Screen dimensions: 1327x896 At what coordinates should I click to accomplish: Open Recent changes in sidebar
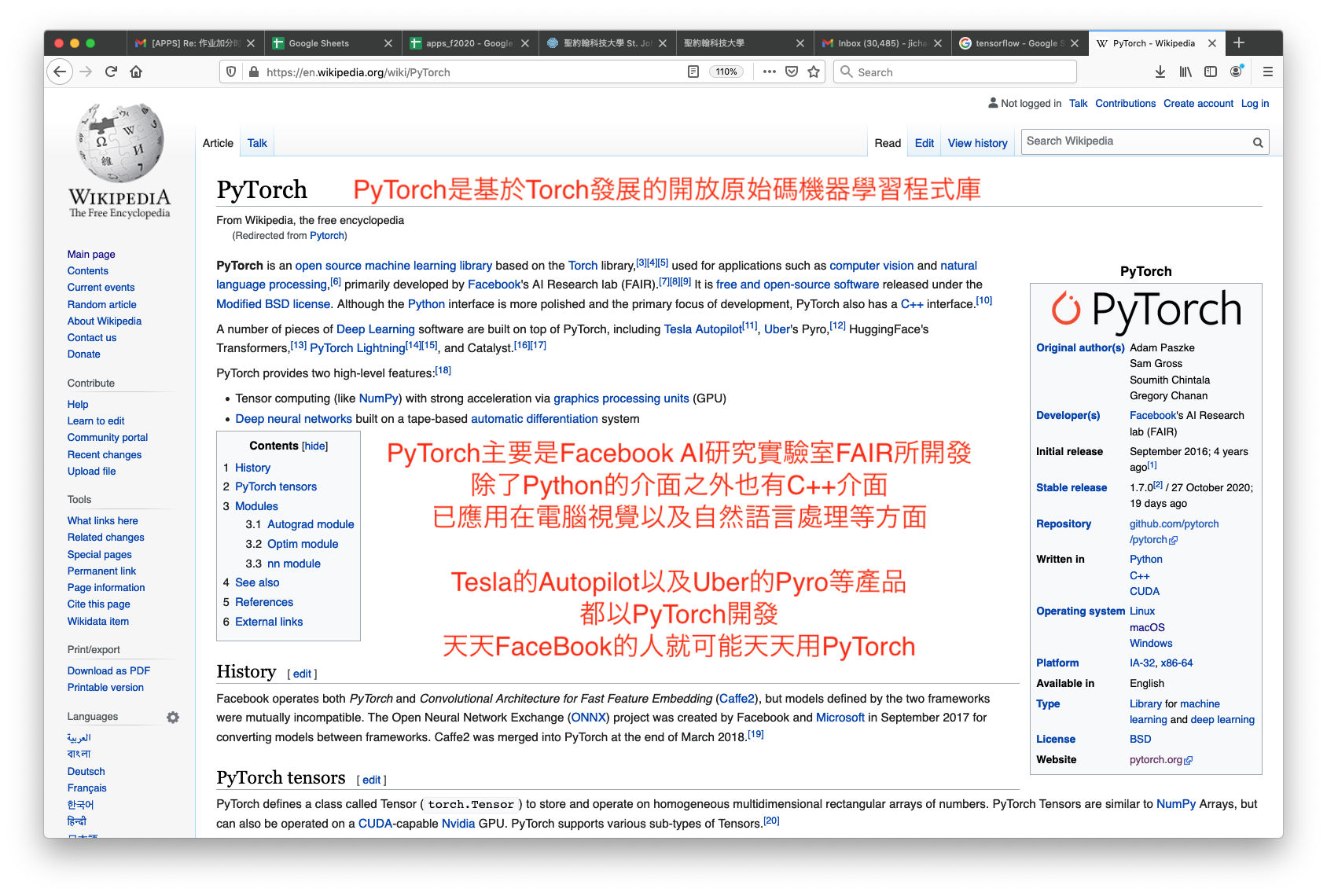click(105, 455)
